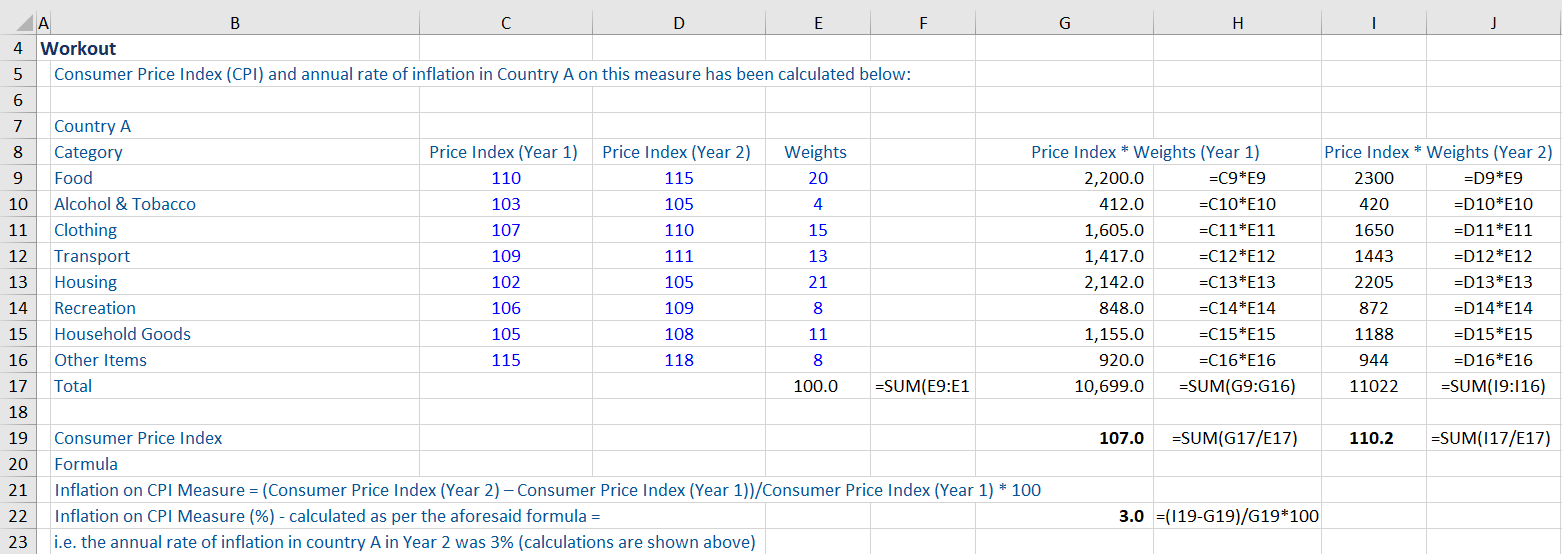Select column J header

tap(1493, 24)
